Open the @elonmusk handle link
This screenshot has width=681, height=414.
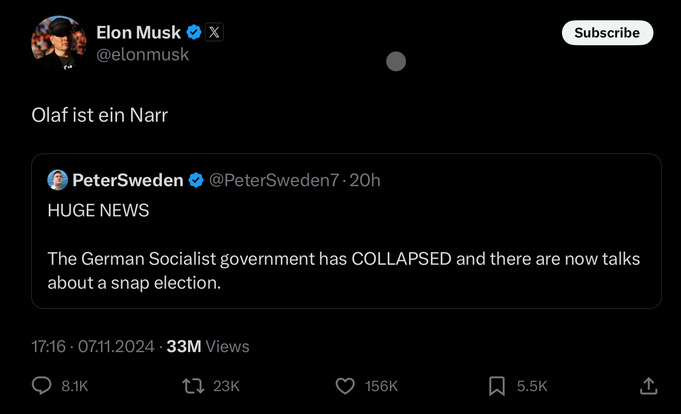(142, 55)
